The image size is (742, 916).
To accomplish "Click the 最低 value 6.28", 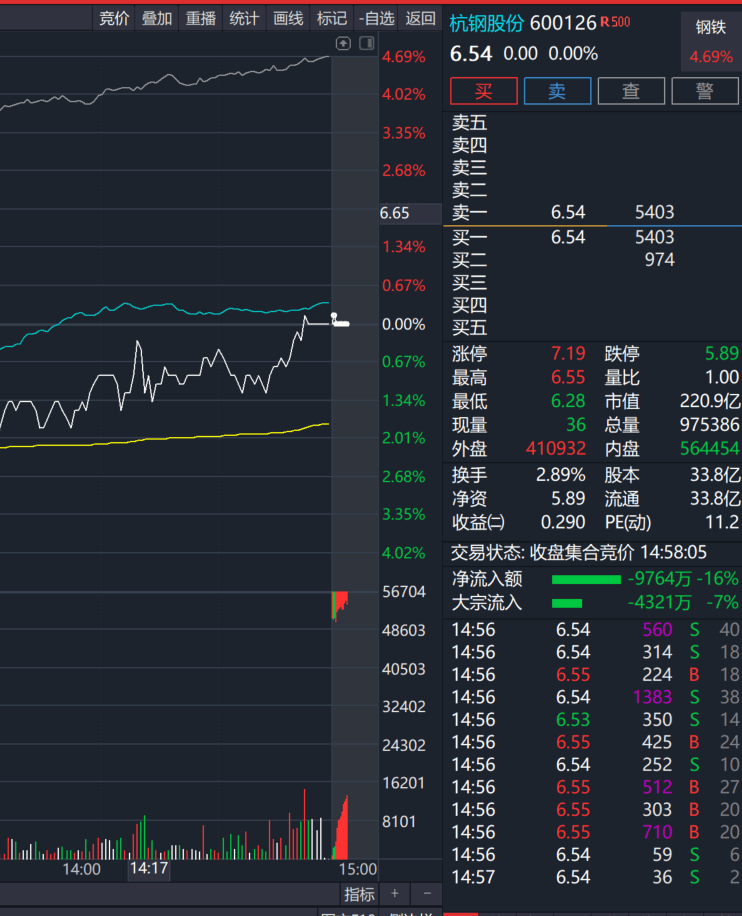I will 568,401.
